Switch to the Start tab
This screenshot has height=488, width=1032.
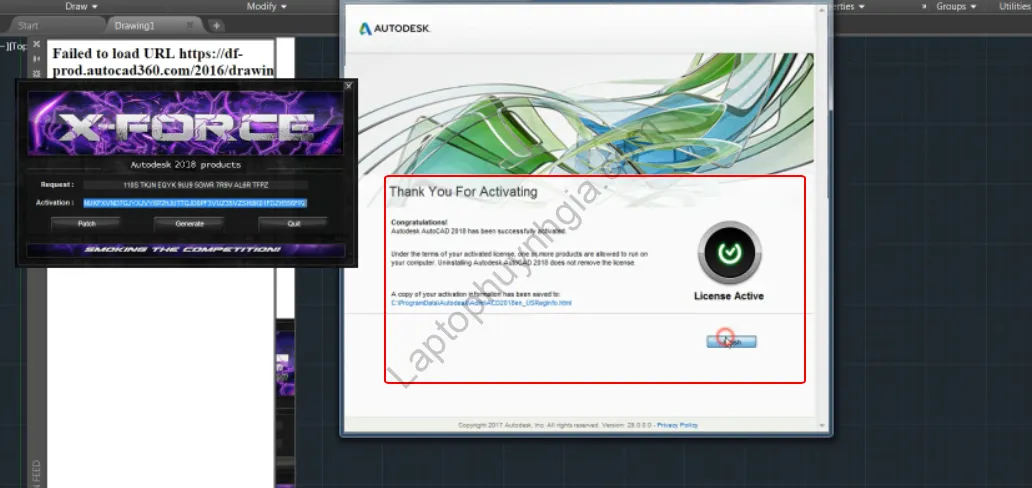click(30, 25)
